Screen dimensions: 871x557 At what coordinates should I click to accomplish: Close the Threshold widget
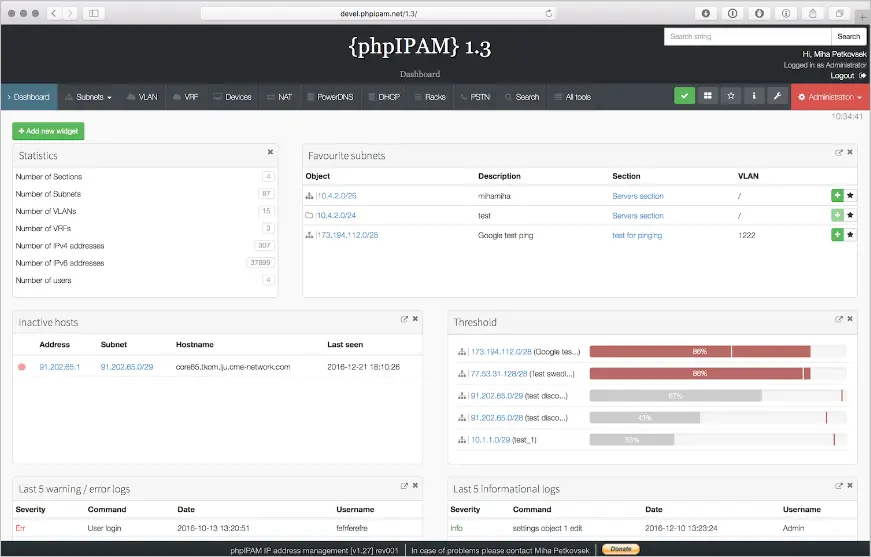click(850, 318)
